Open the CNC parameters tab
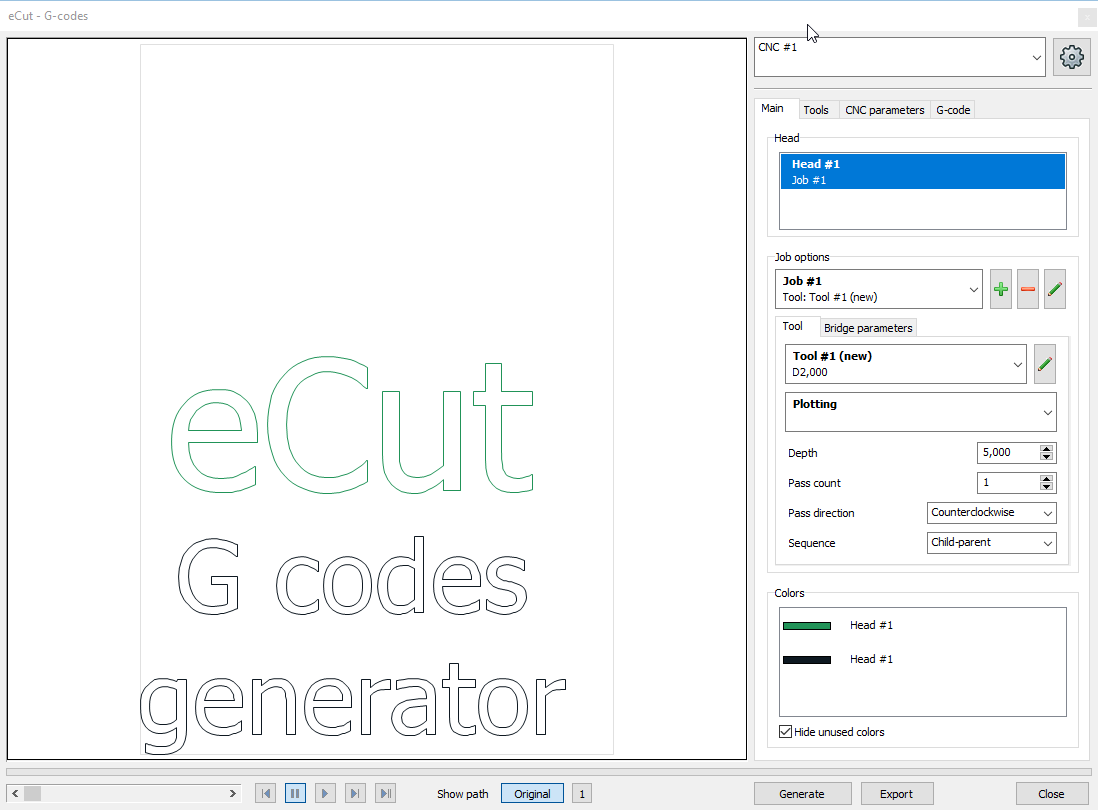The height and width of the screenshot is (810, 1098). point(884,110)
